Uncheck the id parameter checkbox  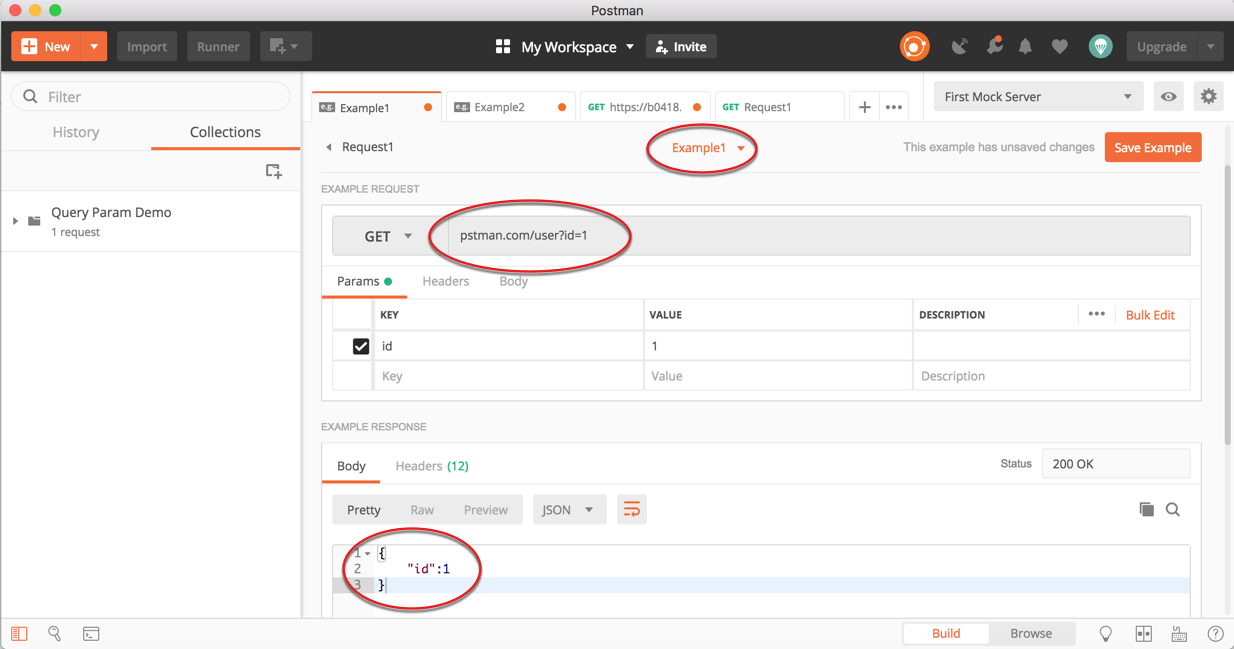pos(361,346)
